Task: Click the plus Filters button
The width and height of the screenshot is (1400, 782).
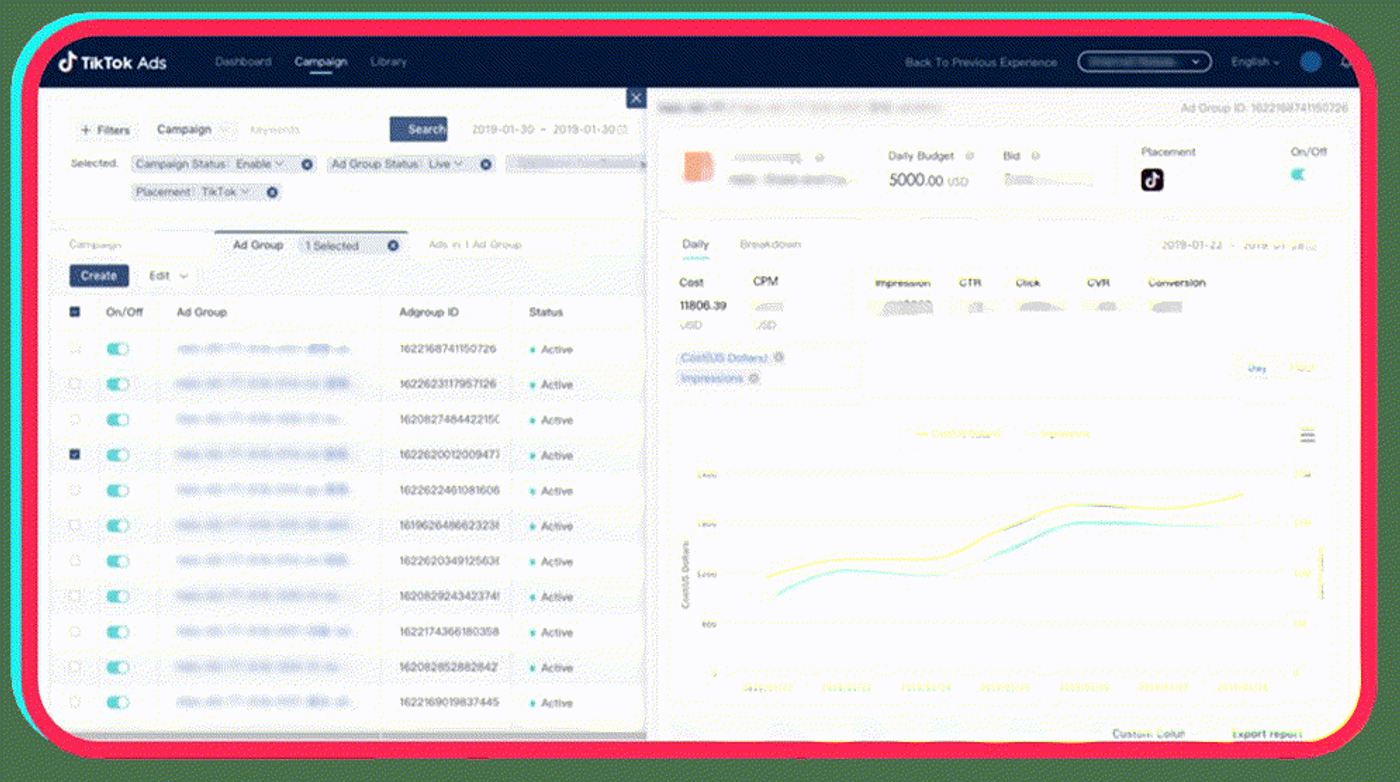Action: point(104,130)
